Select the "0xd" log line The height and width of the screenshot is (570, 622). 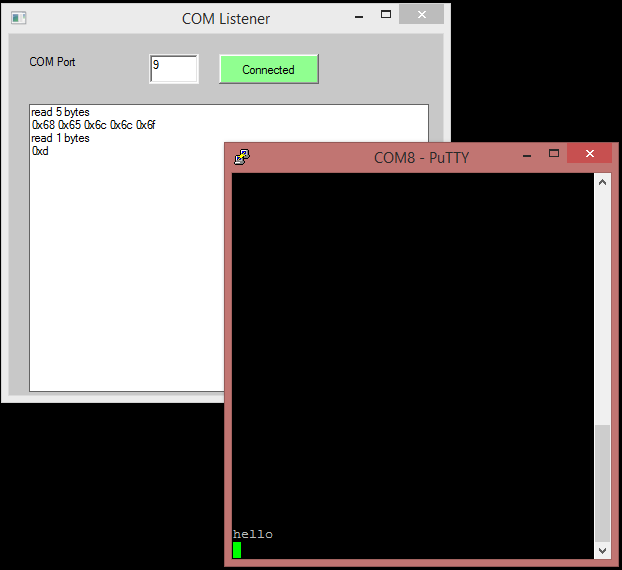pyautogui.click(x=40, y=151)
